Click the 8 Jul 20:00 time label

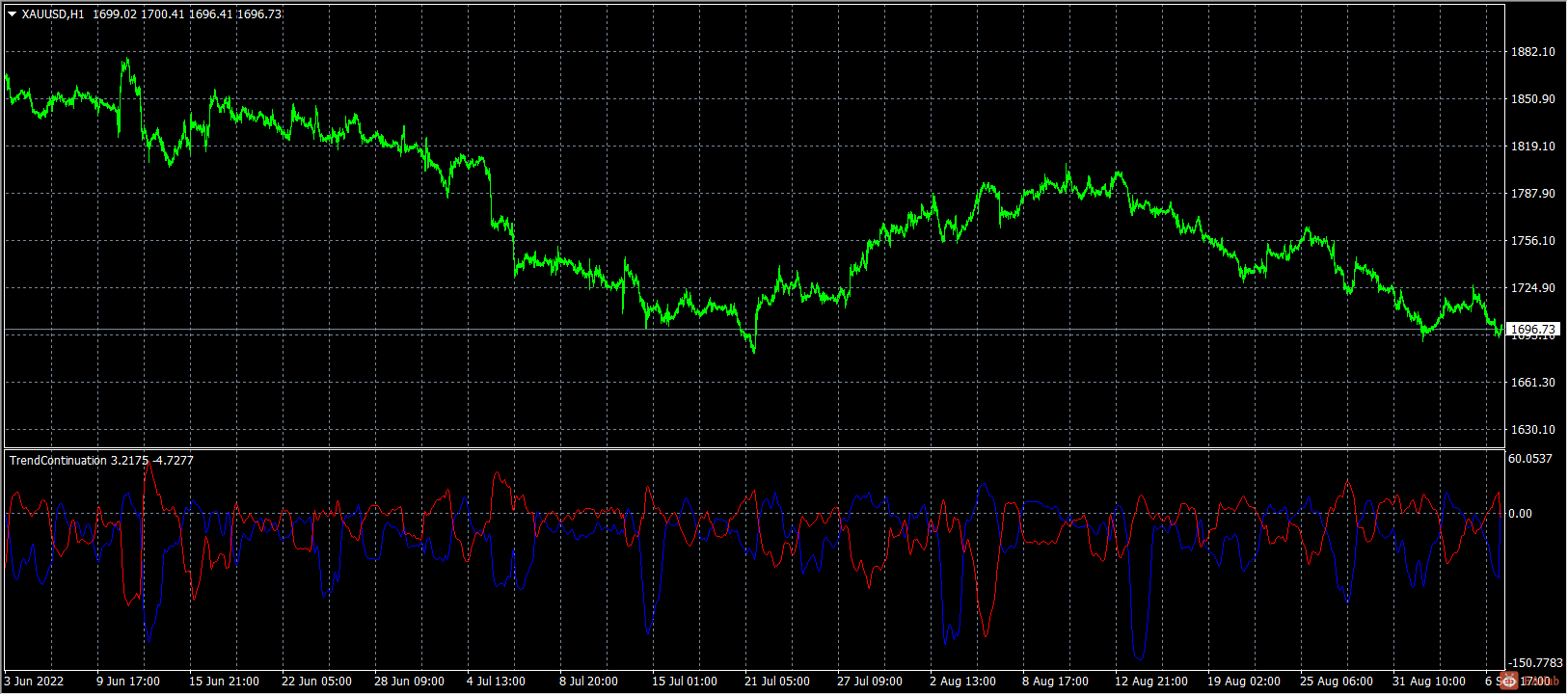(588, 682)
